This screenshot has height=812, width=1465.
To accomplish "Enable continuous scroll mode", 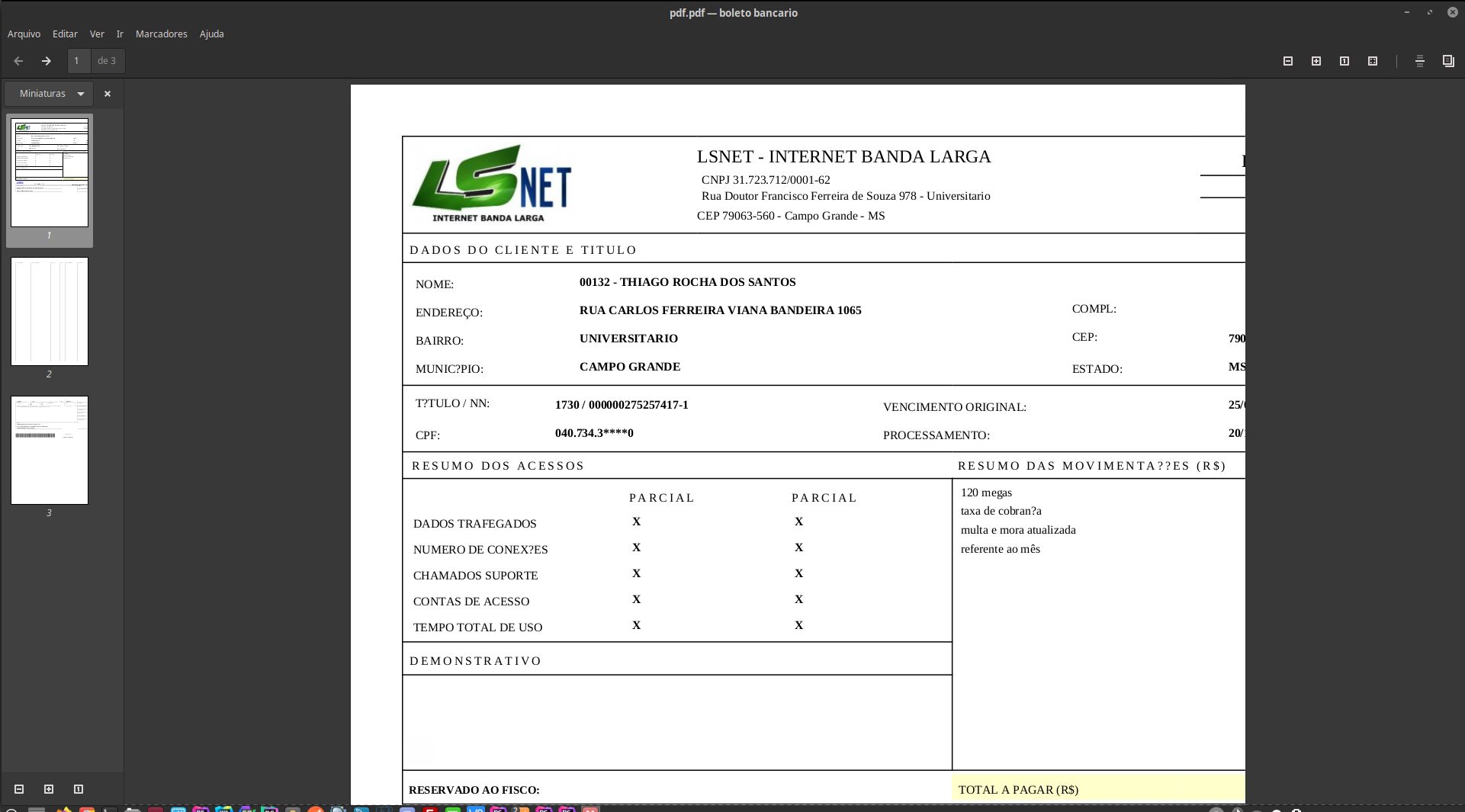I will (x=1420, y=61).
